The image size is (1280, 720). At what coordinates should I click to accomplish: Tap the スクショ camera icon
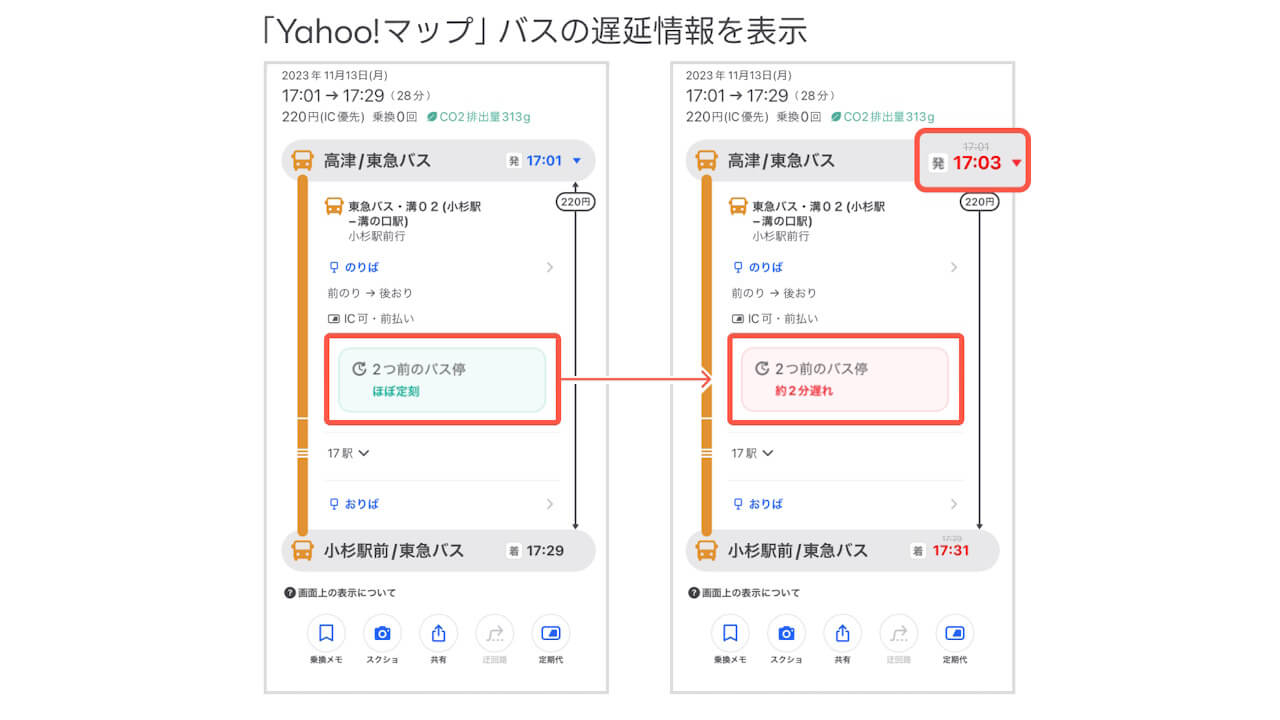click(383, 632)
